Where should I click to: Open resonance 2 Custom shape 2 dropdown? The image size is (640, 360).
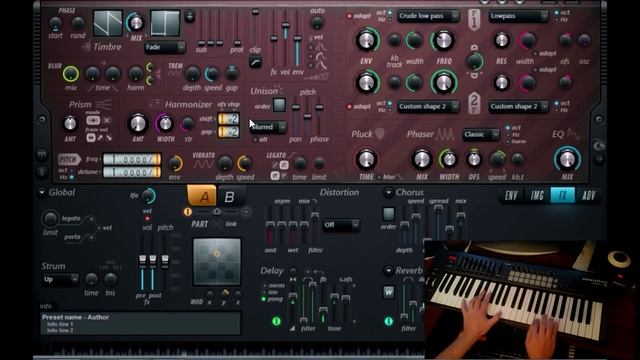(518, 107)
